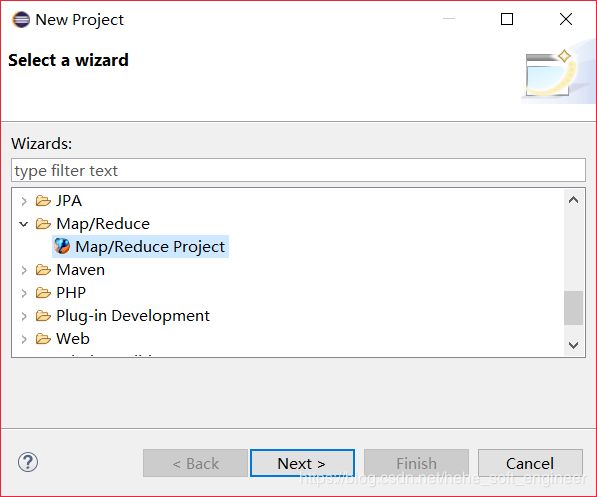The width and height of the screenshot is (597, 497).
Task: Click the Web folder icon
Action: pyautogui.click(x=43, y=339)
